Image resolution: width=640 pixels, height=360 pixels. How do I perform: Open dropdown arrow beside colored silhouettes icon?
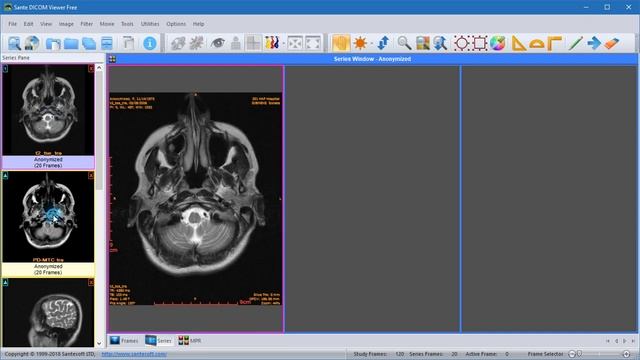click(284, 43)
